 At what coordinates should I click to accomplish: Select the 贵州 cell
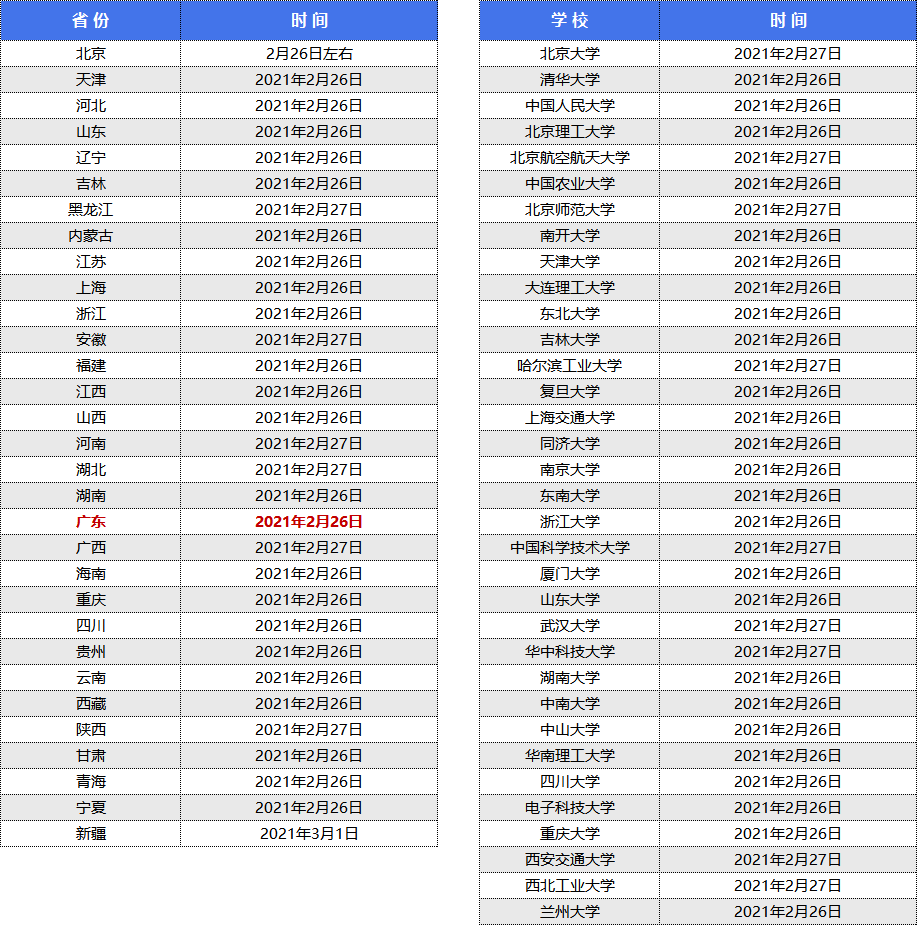coord(90,651)
